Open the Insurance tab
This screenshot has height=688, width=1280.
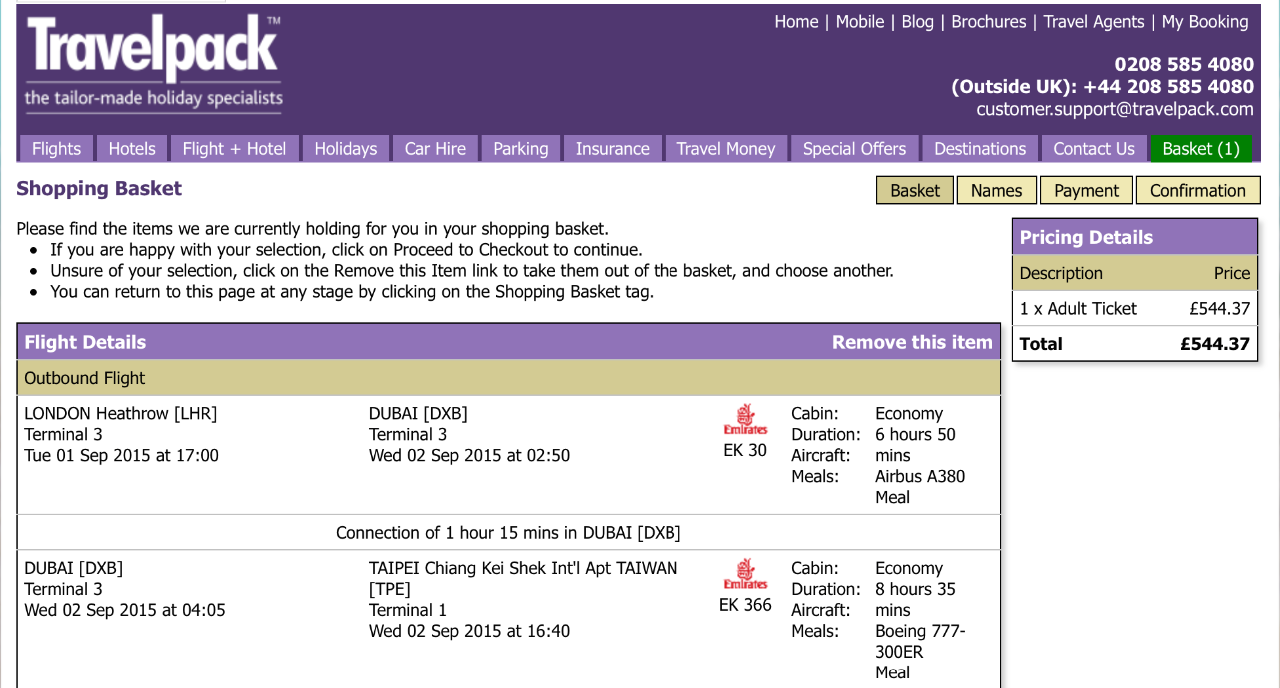[x=613, y=148]
